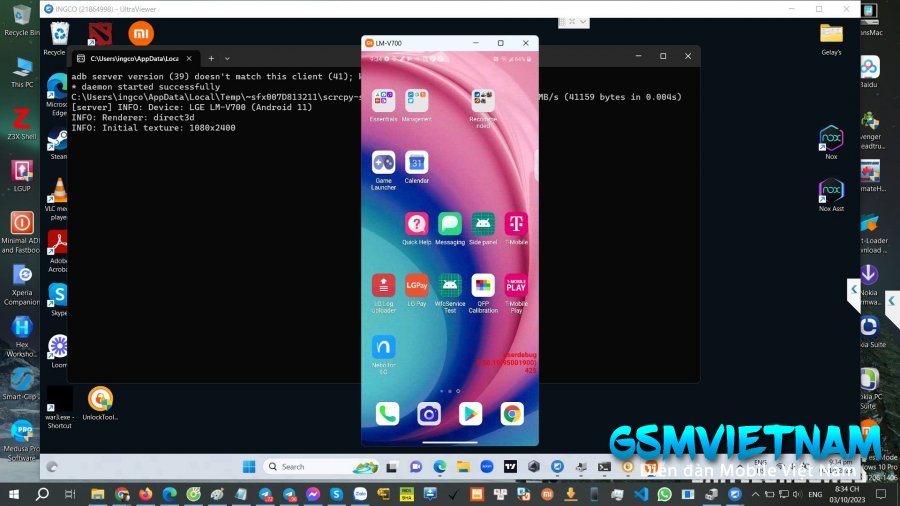Open Task View on host taskbar

tap(70, 494)
